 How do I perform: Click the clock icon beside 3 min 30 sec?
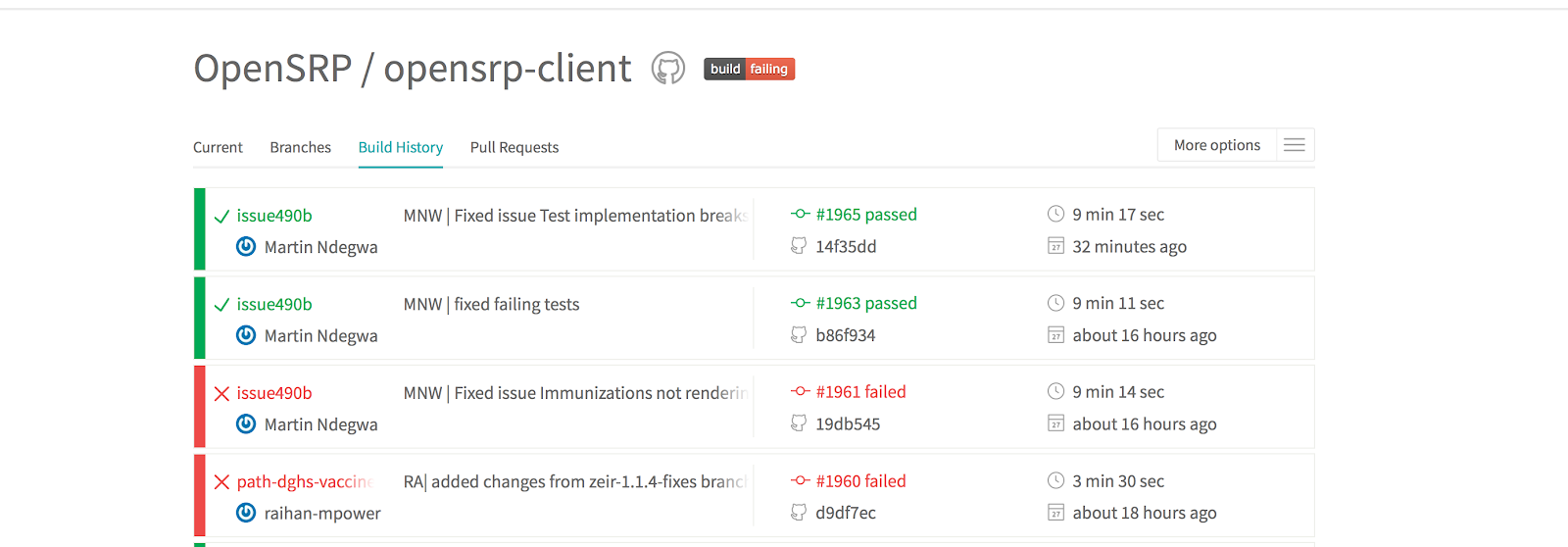(1055, 480)
